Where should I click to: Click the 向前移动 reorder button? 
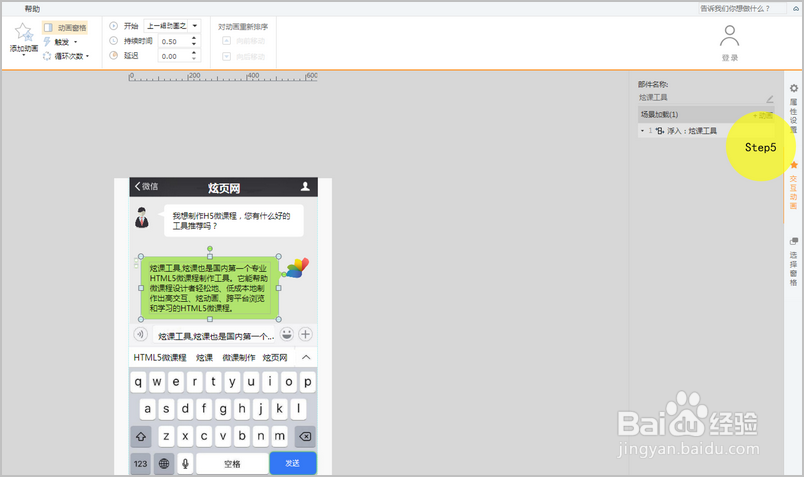244,41
